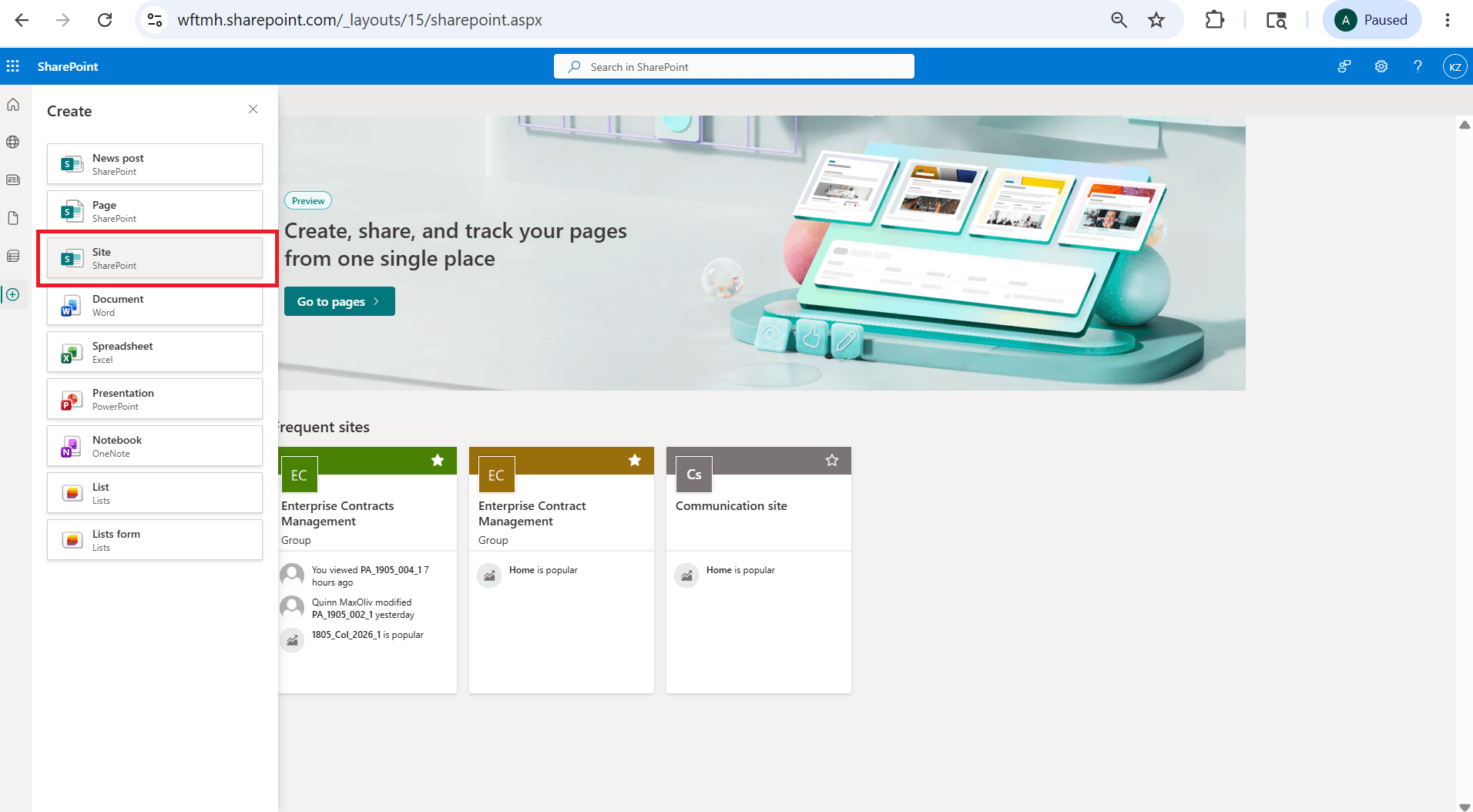Create a new Excel Spreadsheet
Screen dimensions: 1473x812
(x=155, y=351)
